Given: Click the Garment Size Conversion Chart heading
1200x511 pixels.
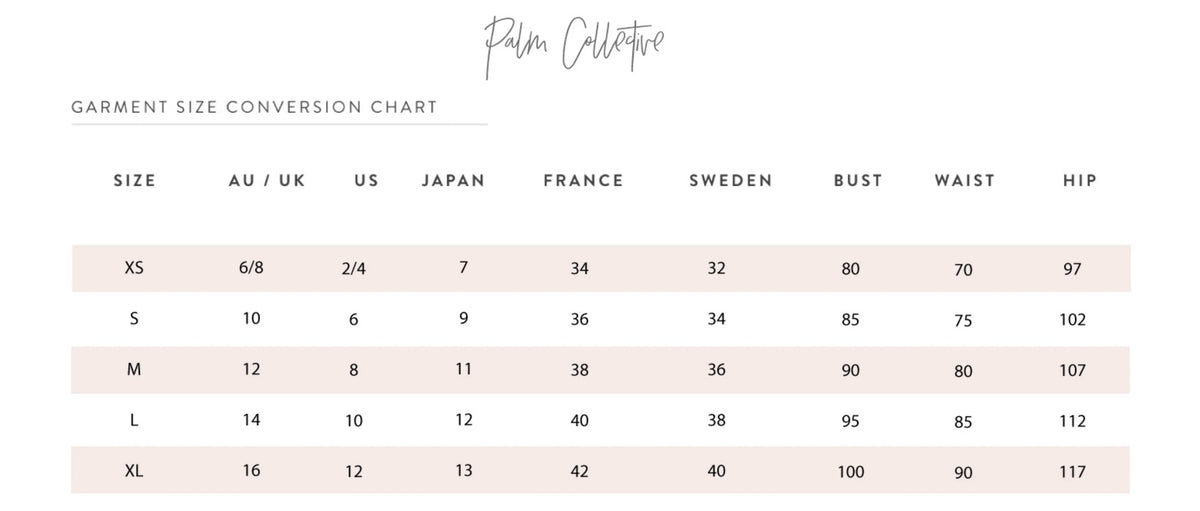Looking at the screenshot, I should click(254, 107).
